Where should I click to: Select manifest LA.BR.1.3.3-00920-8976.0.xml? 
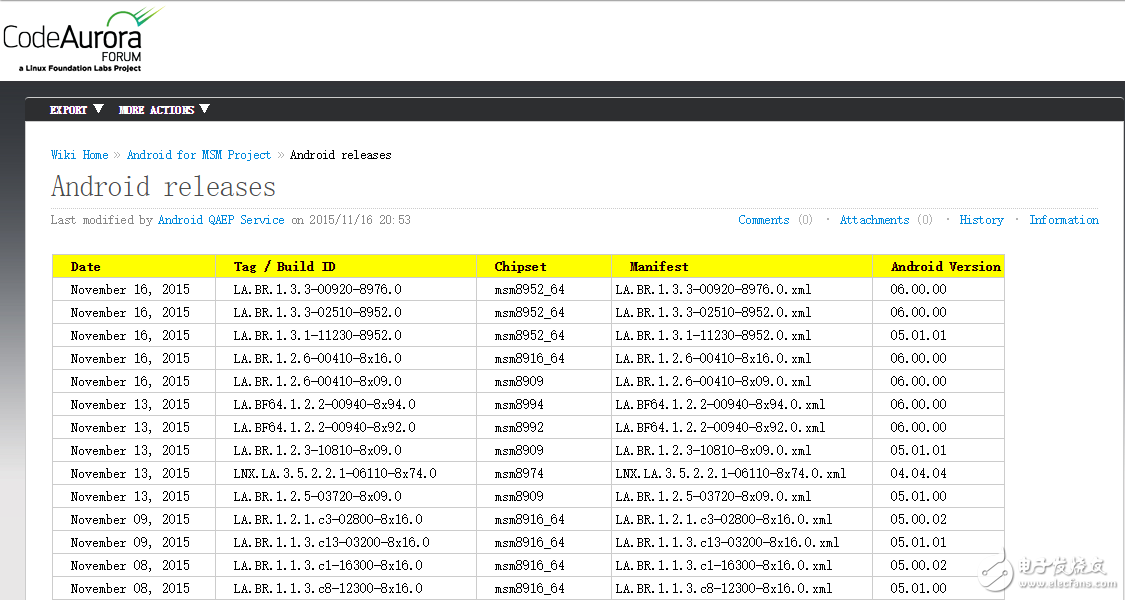(713, 290)
